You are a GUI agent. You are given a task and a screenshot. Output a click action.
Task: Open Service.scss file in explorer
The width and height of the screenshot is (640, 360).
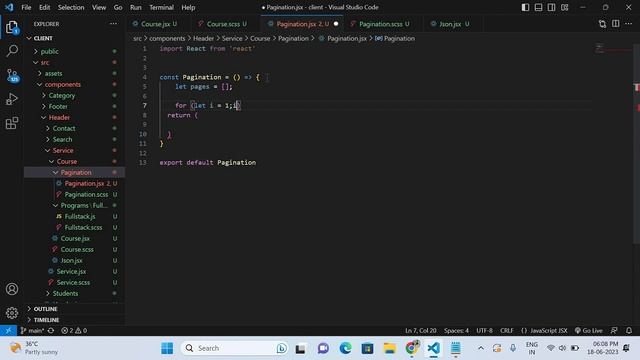tap(74, 282)
